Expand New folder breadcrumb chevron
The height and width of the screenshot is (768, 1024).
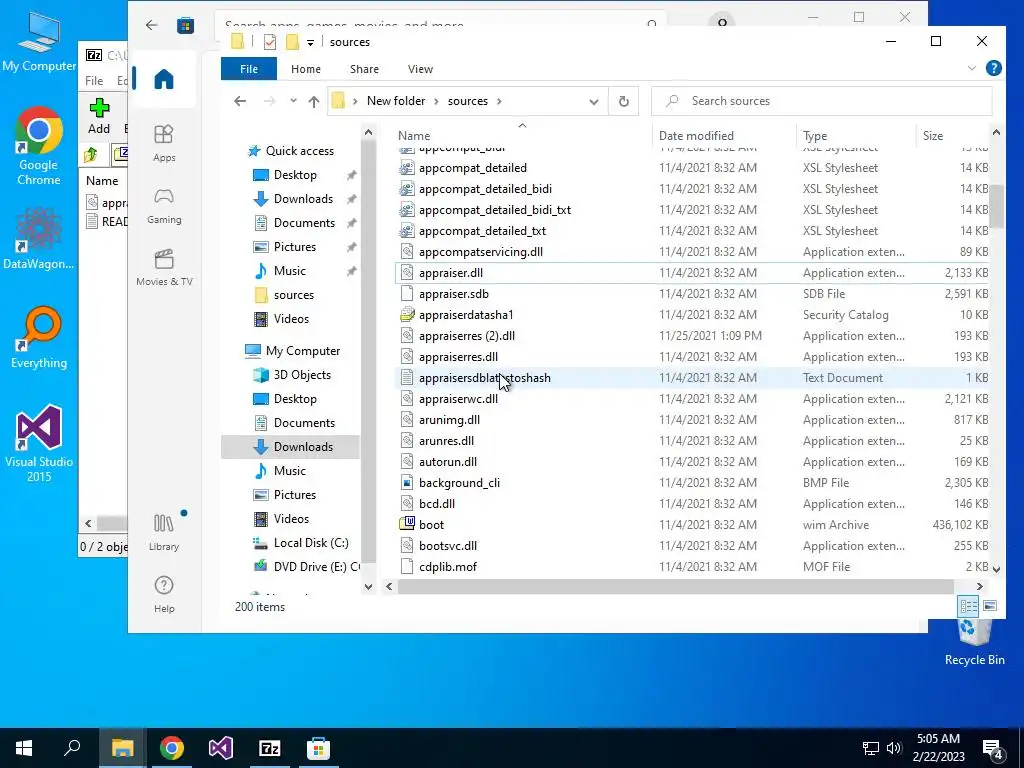click(x=437, y=101)
